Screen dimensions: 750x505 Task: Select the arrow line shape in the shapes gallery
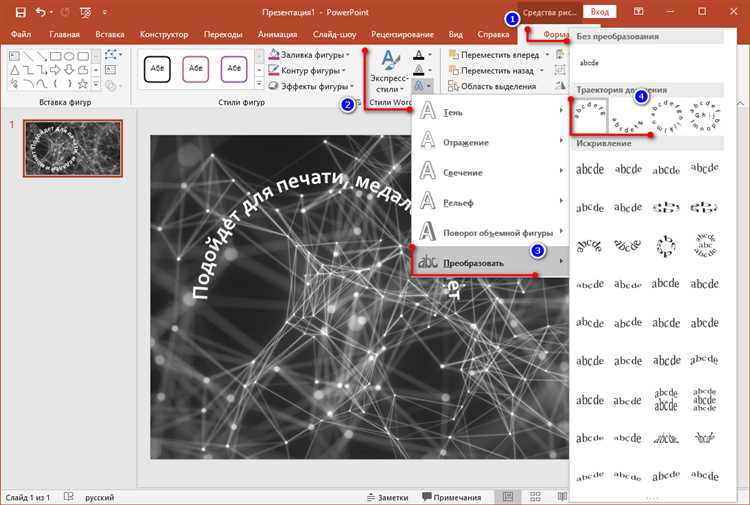pos(42,56)
